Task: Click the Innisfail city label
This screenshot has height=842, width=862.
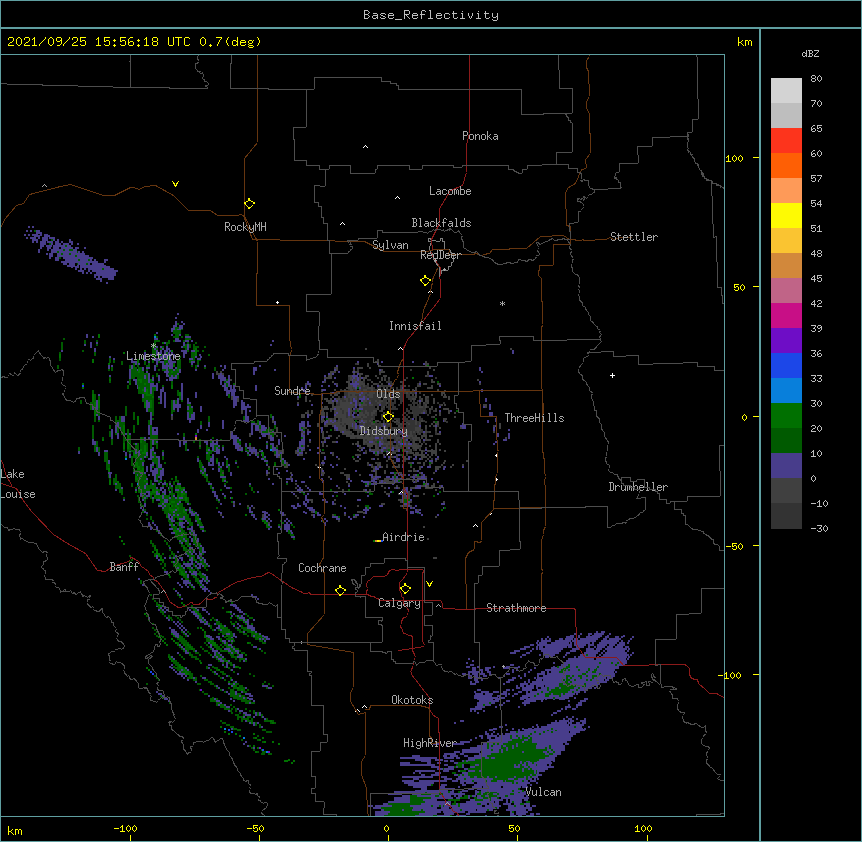Action: coord(415,326)
